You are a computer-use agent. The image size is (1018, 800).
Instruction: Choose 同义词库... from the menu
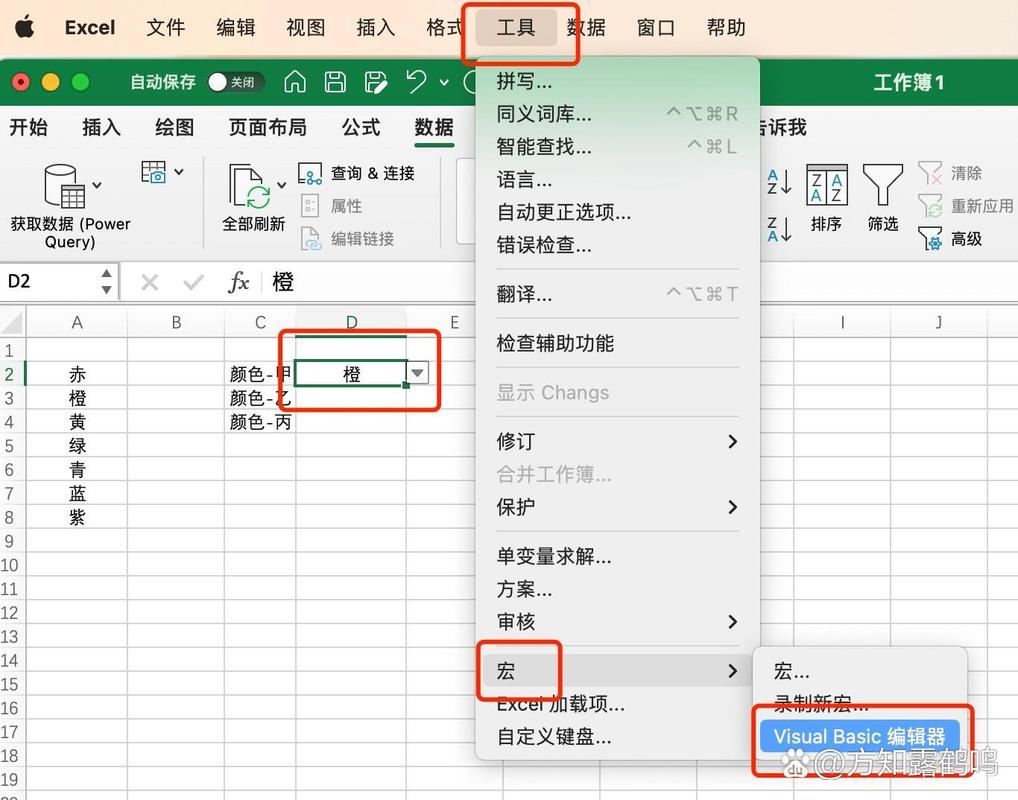617,114
